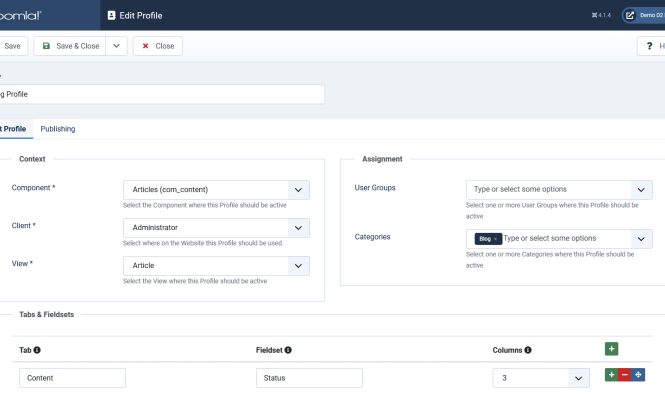Click the Fieldset input field containing Status
665x400 pixels.
coord(309,378)
